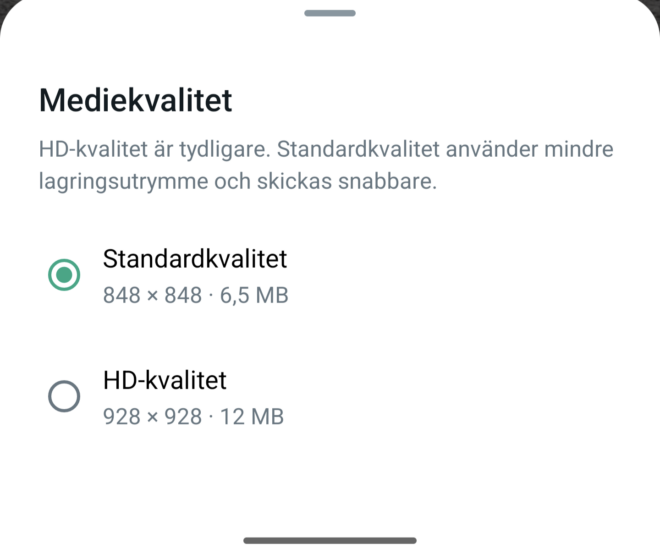The width and height of the screenshot is (660, 560).
Task: Click the empty gray radio circle
Action: (x=64, y=397)
